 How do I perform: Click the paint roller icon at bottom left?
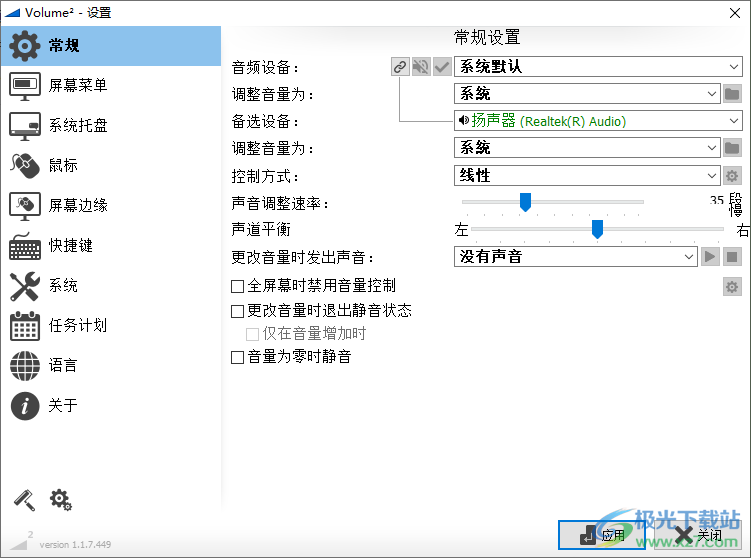tap(23, 500)
